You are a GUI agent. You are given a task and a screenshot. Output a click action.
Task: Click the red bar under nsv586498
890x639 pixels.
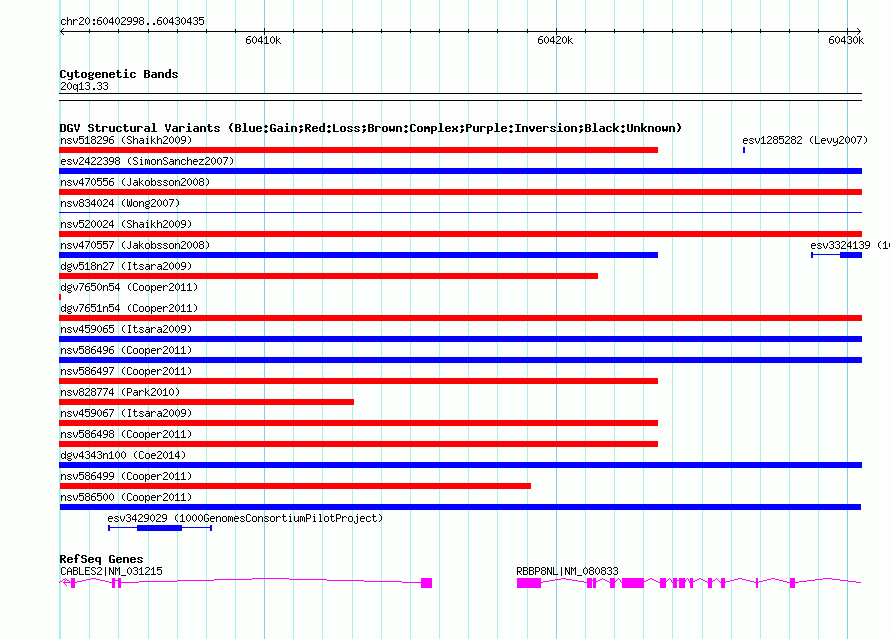[359, 444]
